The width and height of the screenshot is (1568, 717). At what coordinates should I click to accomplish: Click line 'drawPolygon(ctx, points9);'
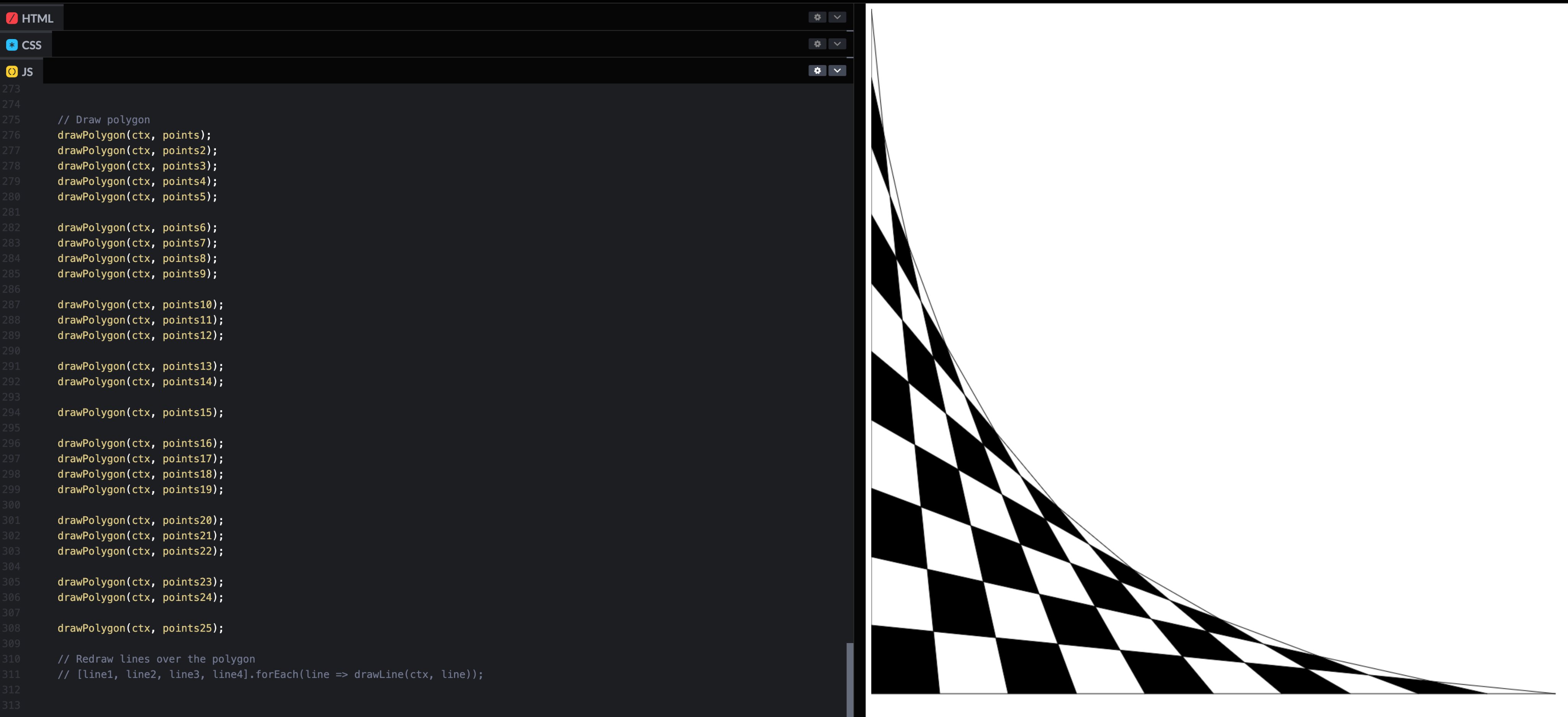(137, 274)
